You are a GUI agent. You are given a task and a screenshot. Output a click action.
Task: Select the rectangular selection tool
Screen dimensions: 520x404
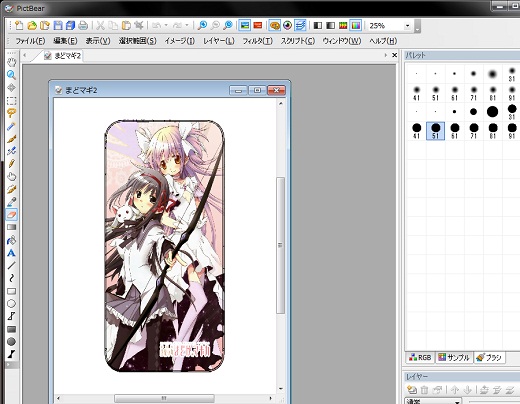pyautogui.click(x=11, y=101)
